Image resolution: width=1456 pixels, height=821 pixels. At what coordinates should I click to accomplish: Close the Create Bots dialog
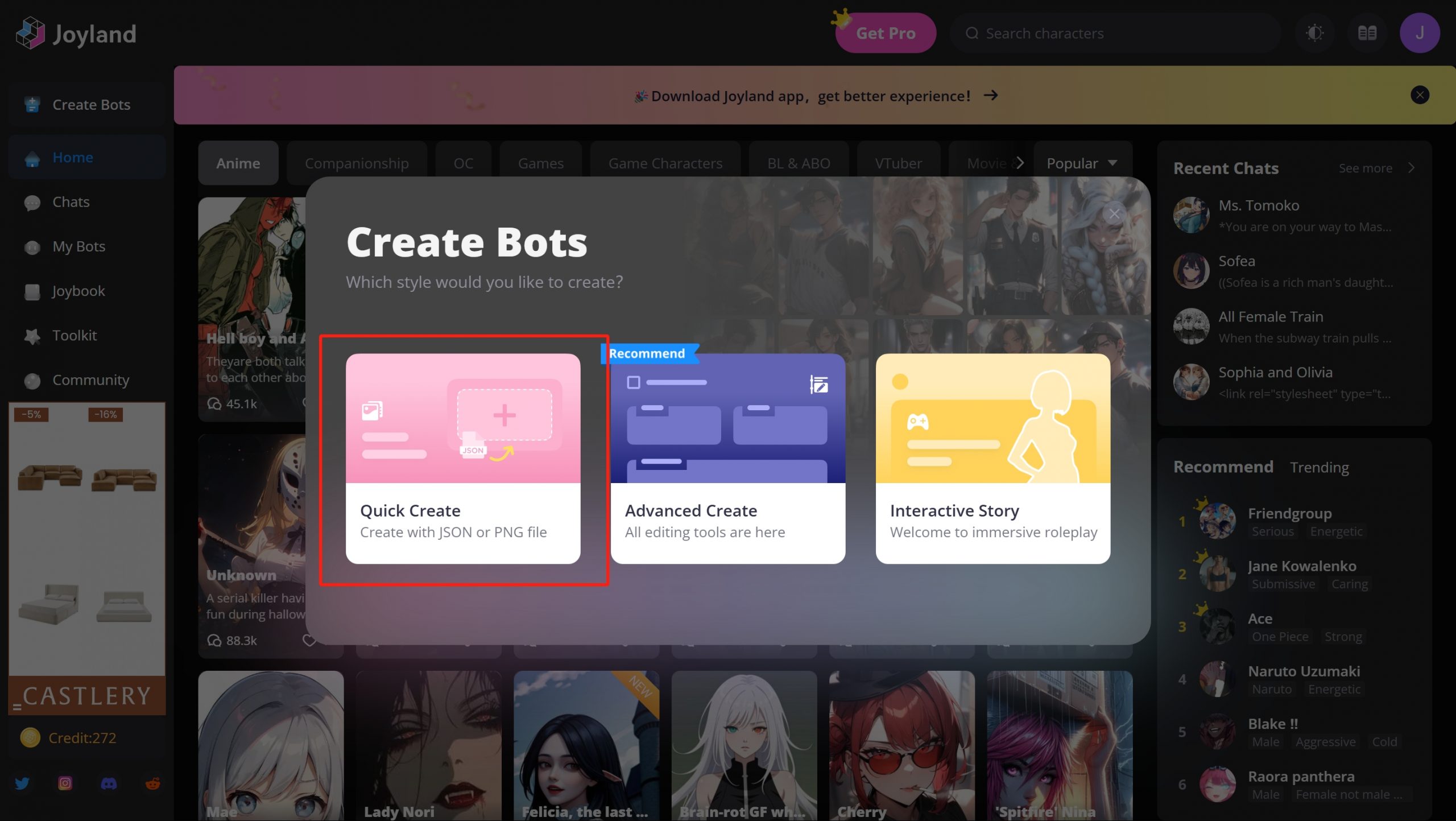click(x=1114, y=214)
